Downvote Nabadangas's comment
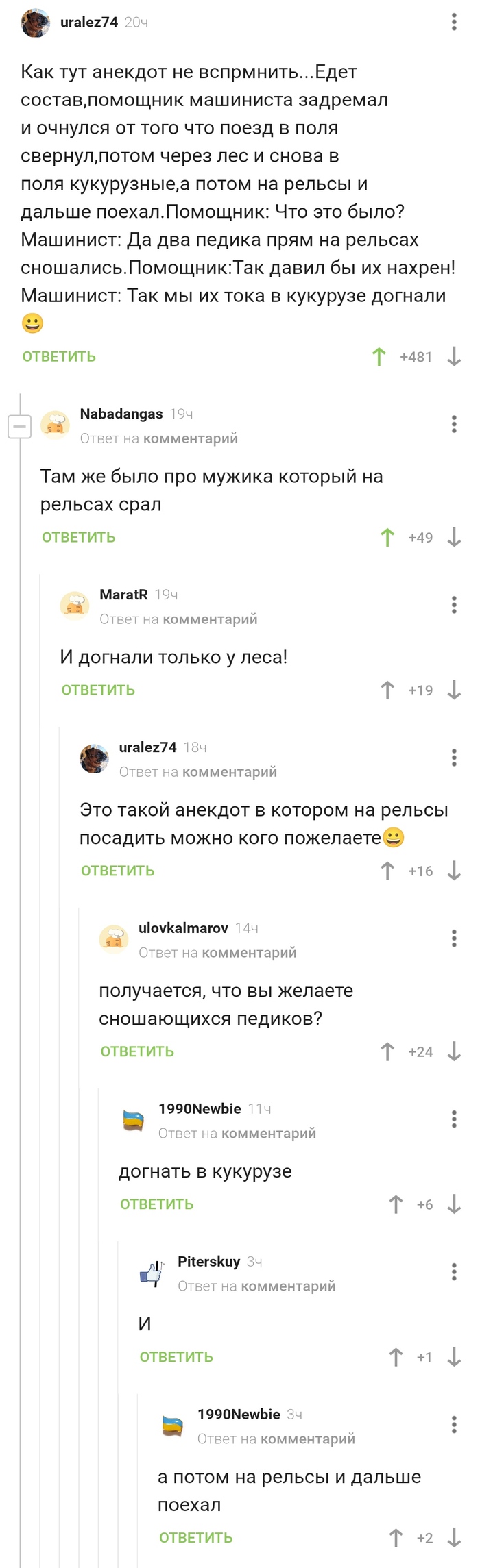The height and width of the screenshot is (1568, 480). click(x=453, y=538)
